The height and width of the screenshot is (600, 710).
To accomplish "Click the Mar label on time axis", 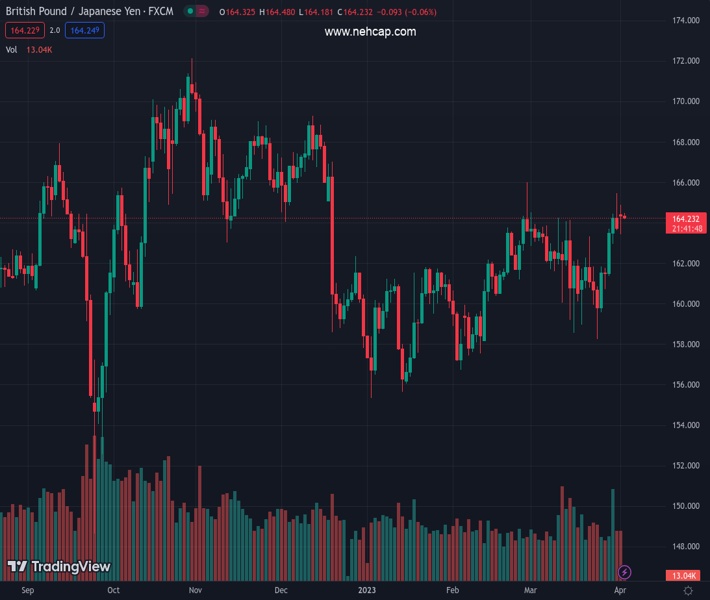I will [x=530, y=590].
